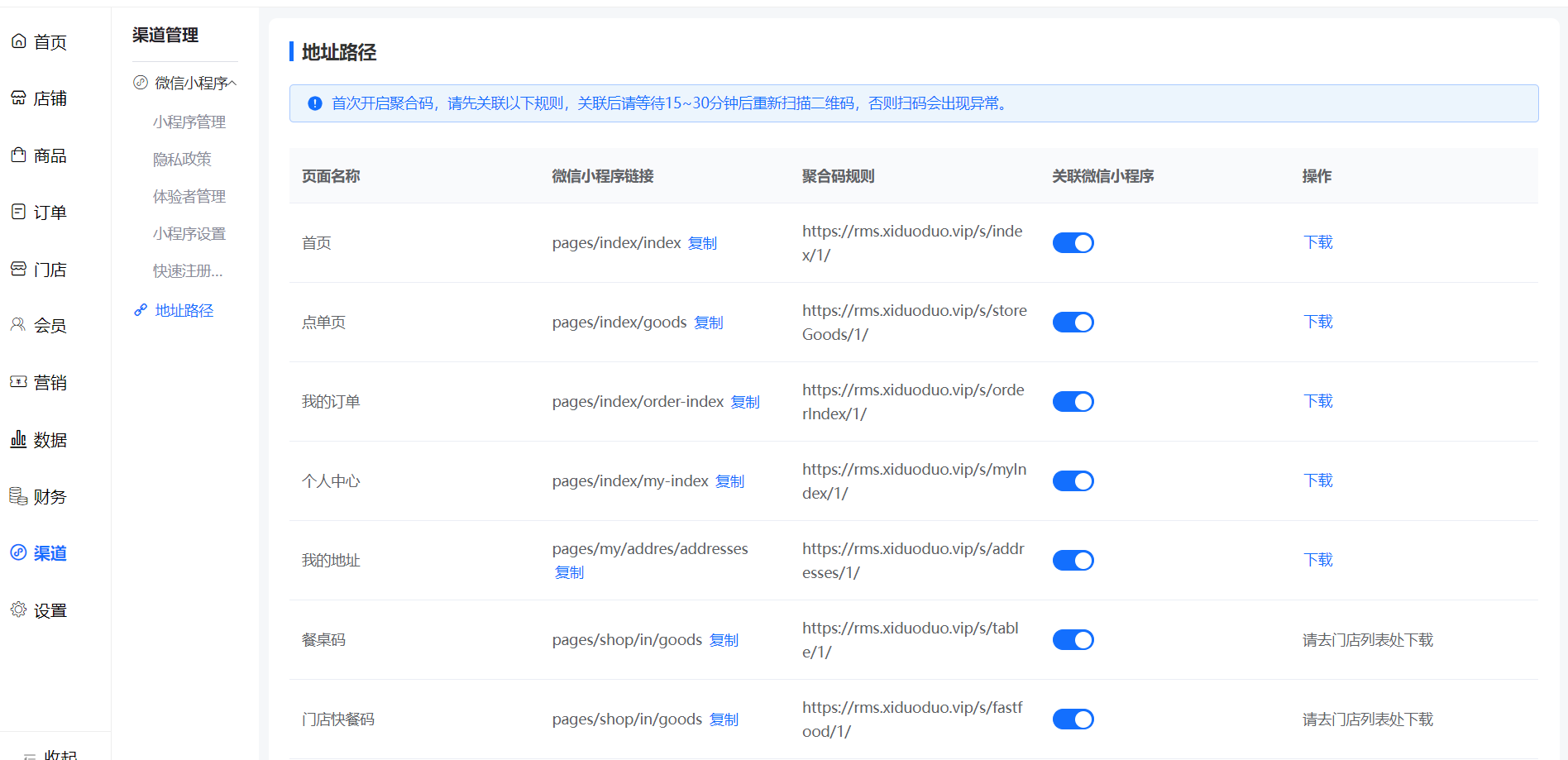Screen dimensions: 1568x760
Task: Copy the pages/index/goods link
Action: 709,323
